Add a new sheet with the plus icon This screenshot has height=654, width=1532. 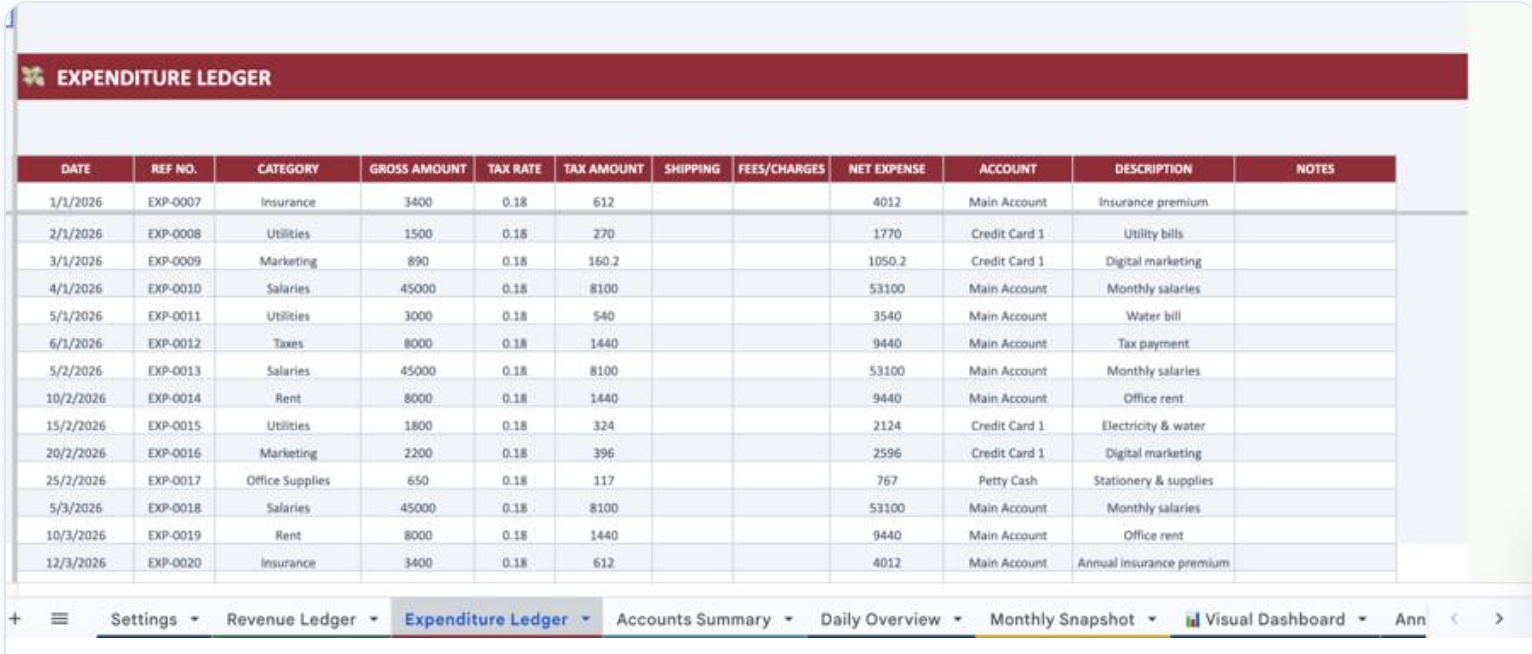click(x=15, y=619)
